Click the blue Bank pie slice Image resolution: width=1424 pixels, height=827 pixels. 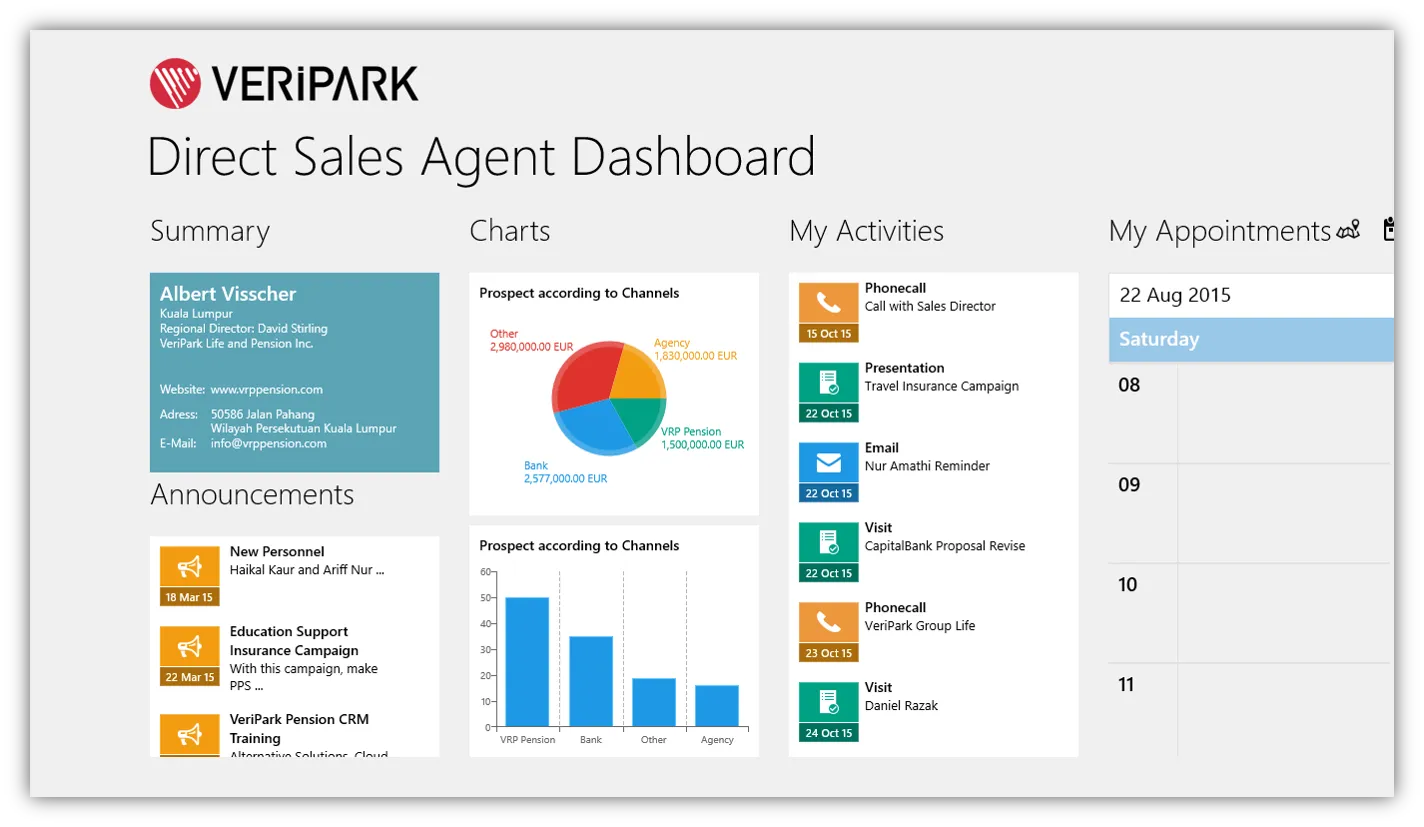(596, 426)
